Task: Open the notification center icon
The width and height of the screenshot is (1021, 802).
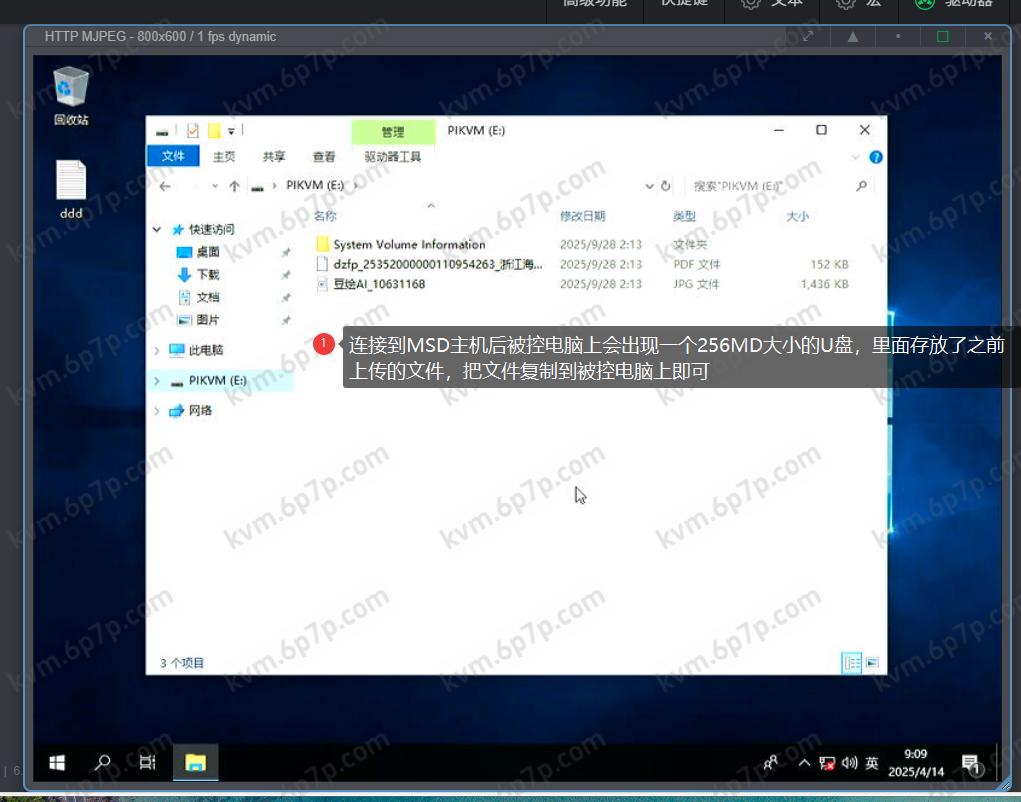Action: (971, 764)
